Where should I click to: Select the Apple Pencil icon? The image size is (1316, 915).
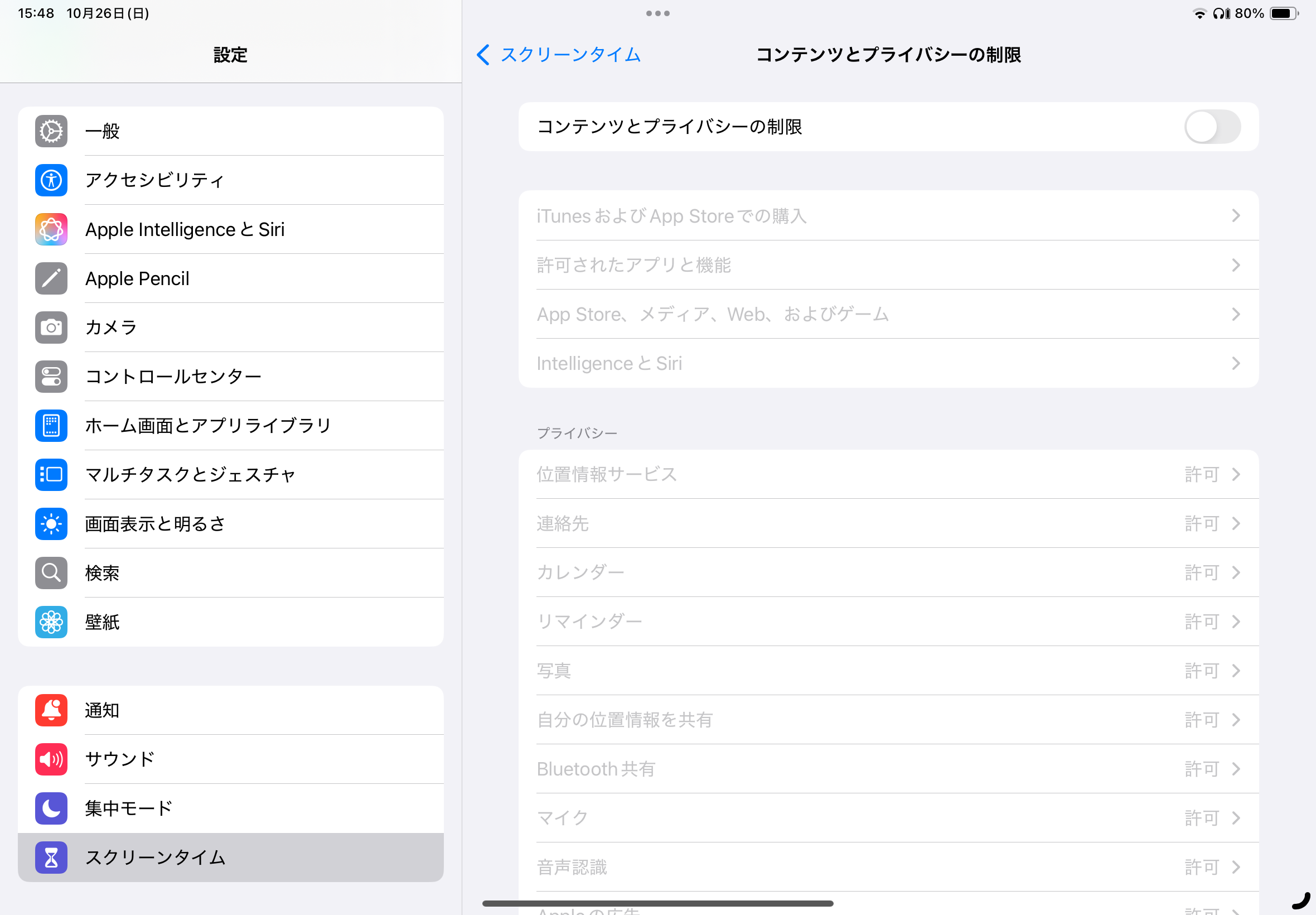(51, 278)
